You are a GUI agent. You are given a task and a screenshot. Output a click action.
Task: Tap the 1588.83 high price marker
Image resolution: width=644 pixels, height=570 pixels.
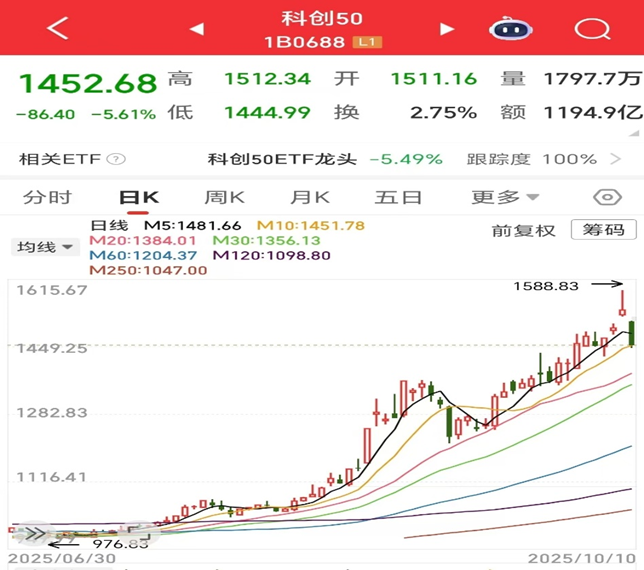546,286
